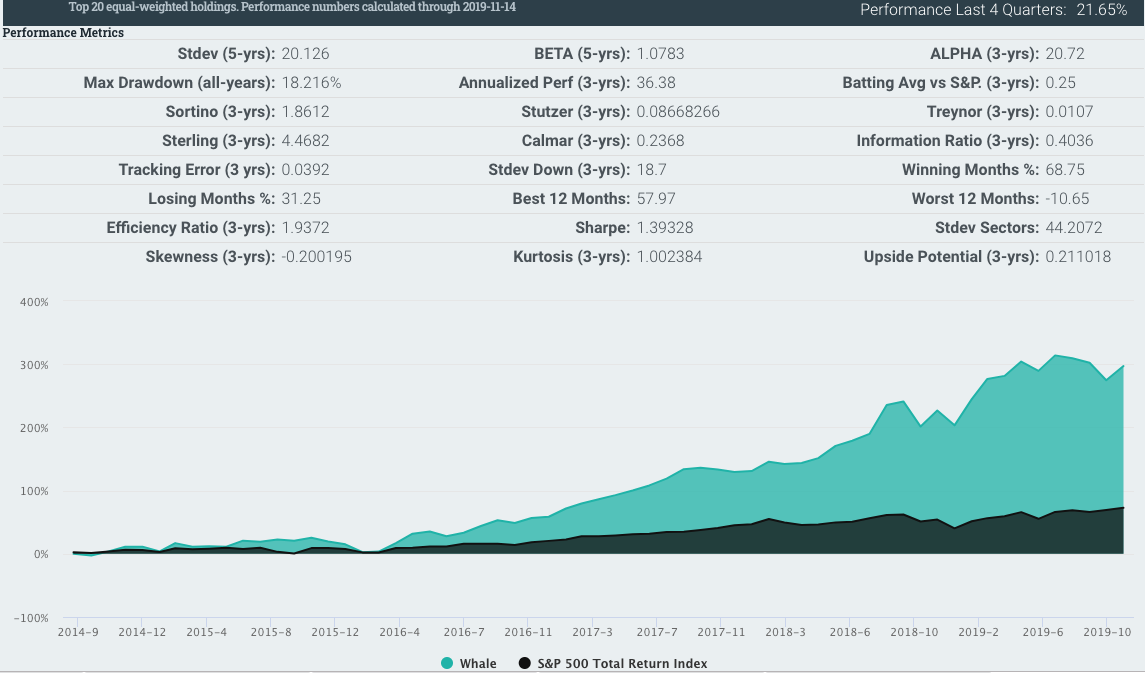Click the Losing Months % value 31.25
Viewport: 1145px width, 673px height.
tap(301, 199)
